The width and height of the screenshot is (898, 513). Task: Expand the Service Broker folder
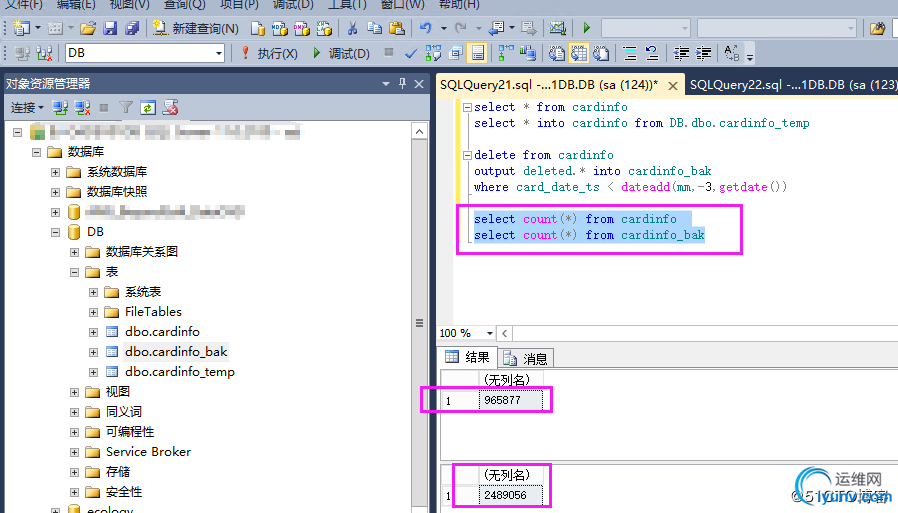(x=74, y=452)
